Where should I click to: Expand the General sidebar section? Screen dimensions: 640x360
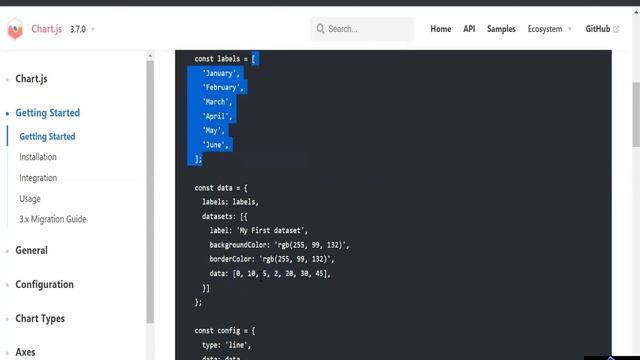point(31,250)
